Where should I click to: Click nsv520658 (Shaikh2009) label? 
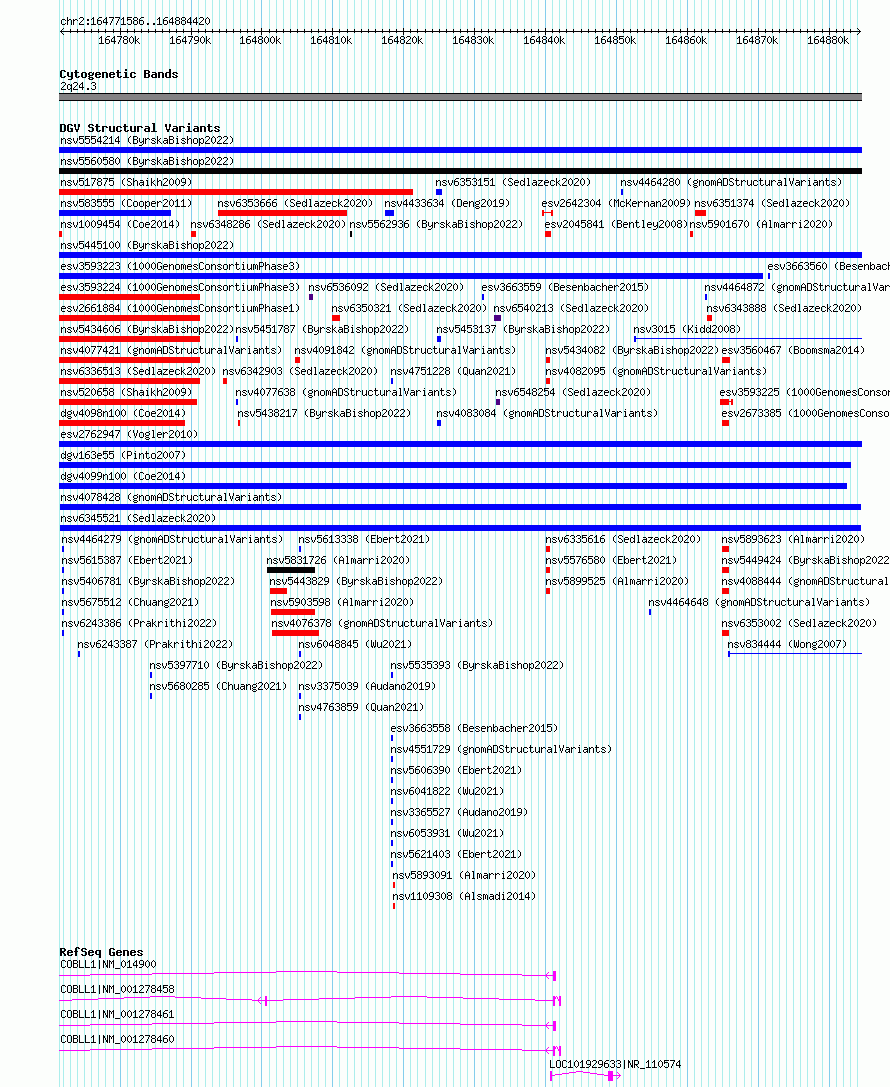pyautogui.click(x=126, y=392)
